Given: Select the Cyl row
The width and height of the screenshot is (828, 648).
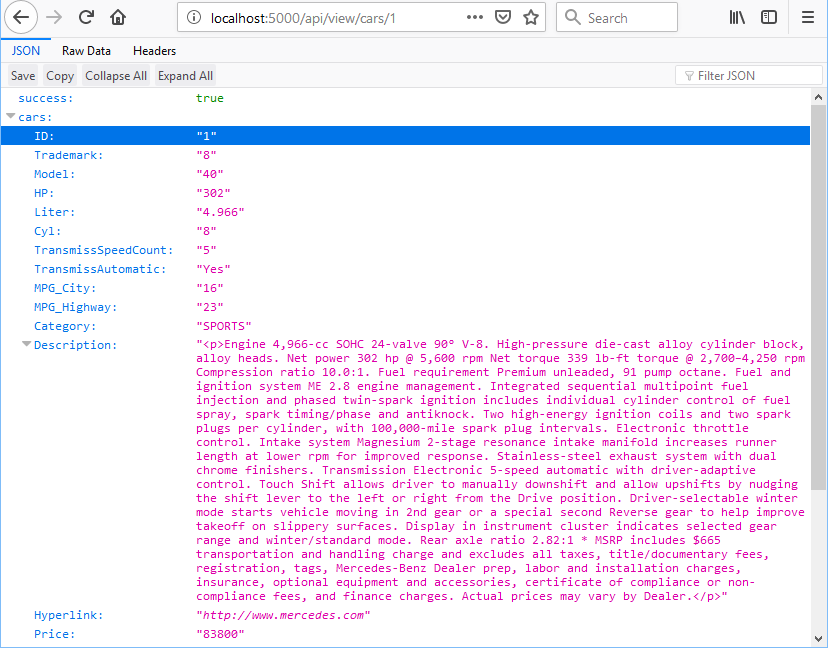Looking at the screenshot, I should click(405, 231).
